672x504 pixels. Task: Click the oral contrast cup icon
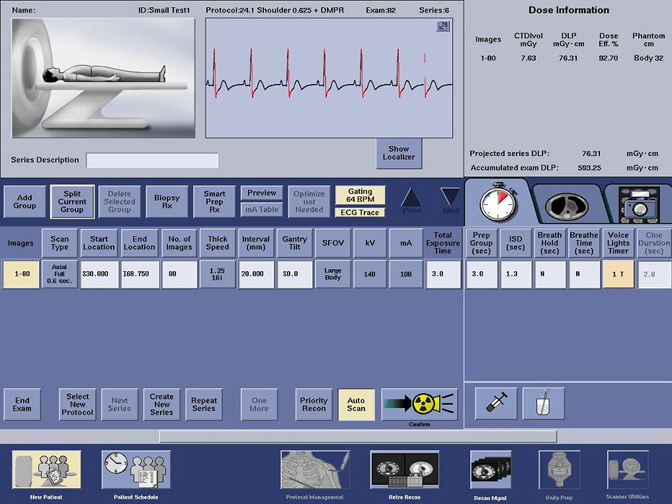click(543, 403)
